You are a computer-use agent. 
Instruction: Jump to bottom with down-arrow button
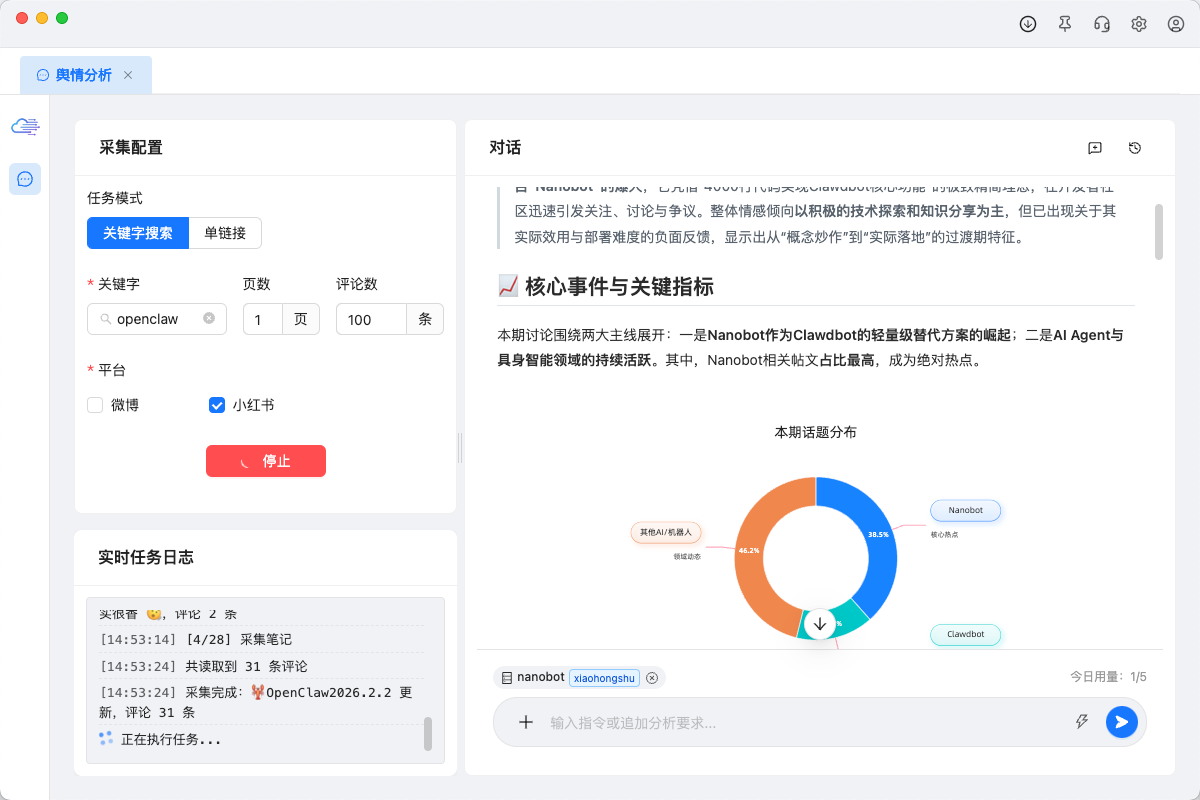click(x=820, y=623)
